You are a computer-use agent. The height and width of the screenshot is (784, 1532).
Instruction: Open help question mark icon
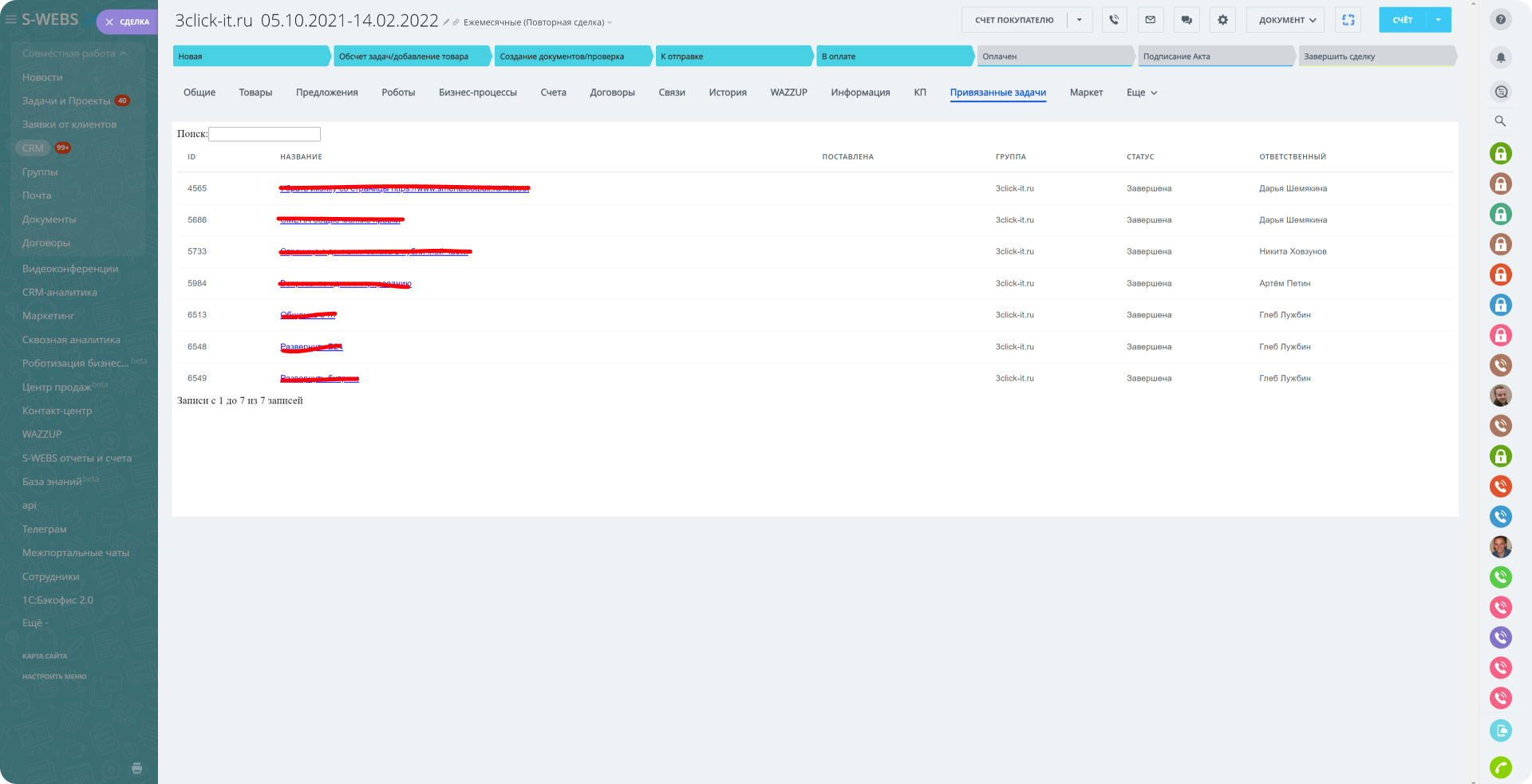click(1500, 20)
